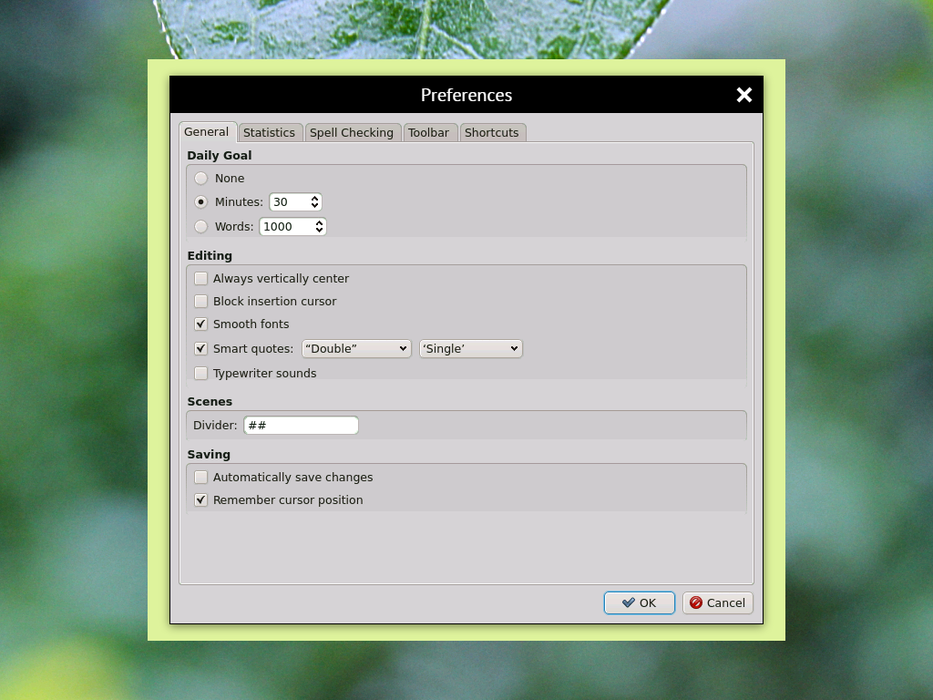
Task: Disable Smooth fonts checkbox
Action: click(x=201, y=324)
